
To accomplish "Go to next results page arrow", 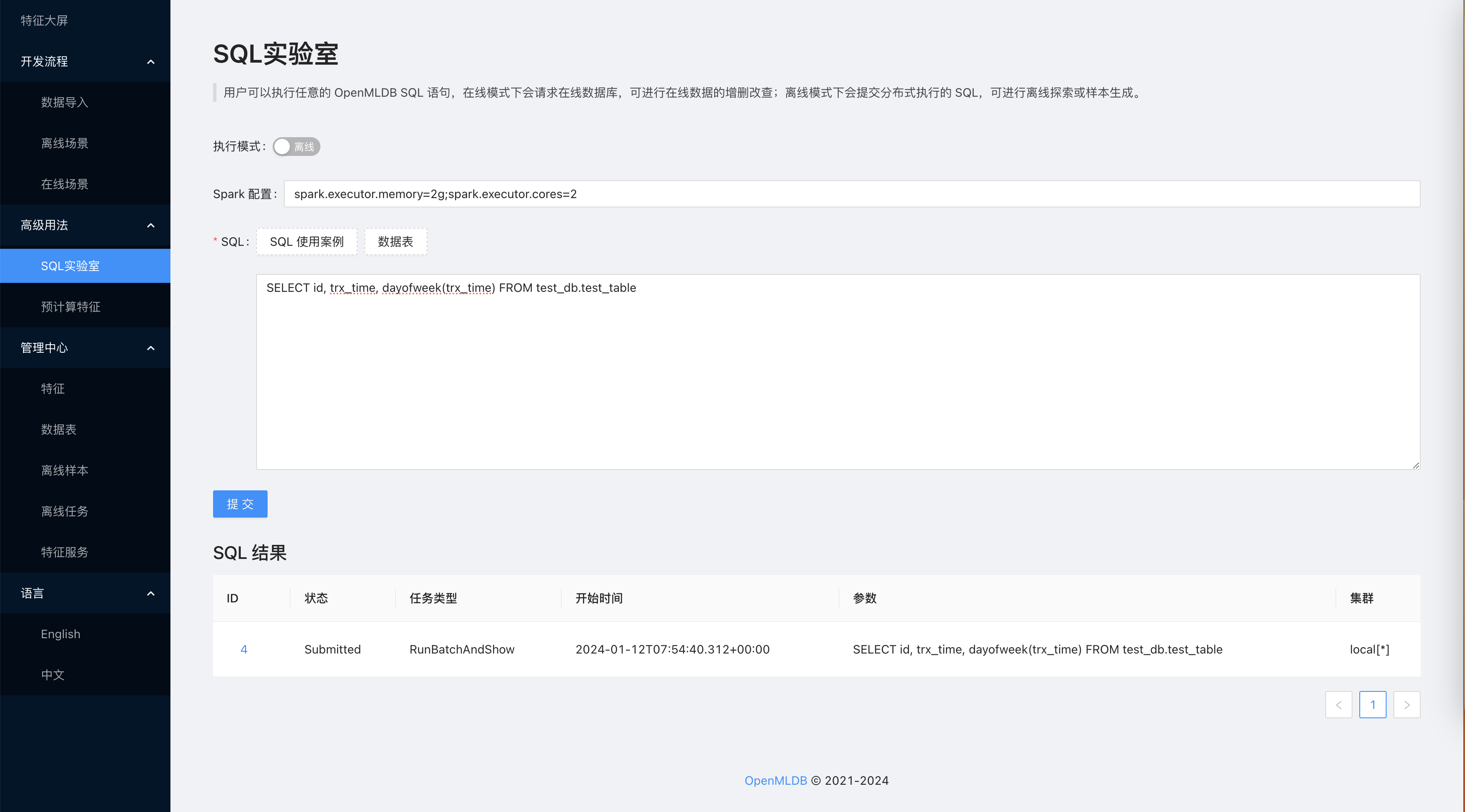I will (1407, 705).
